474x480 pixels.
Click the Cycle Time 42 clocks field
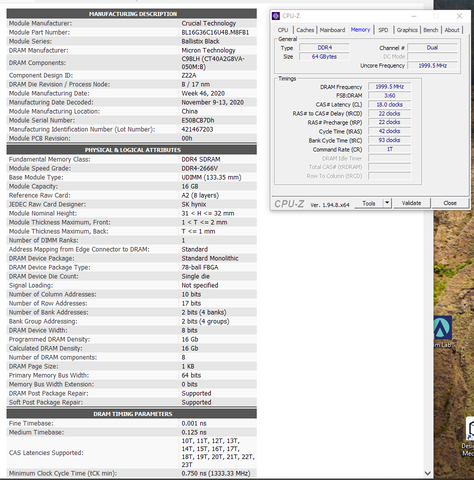point(390,131)
